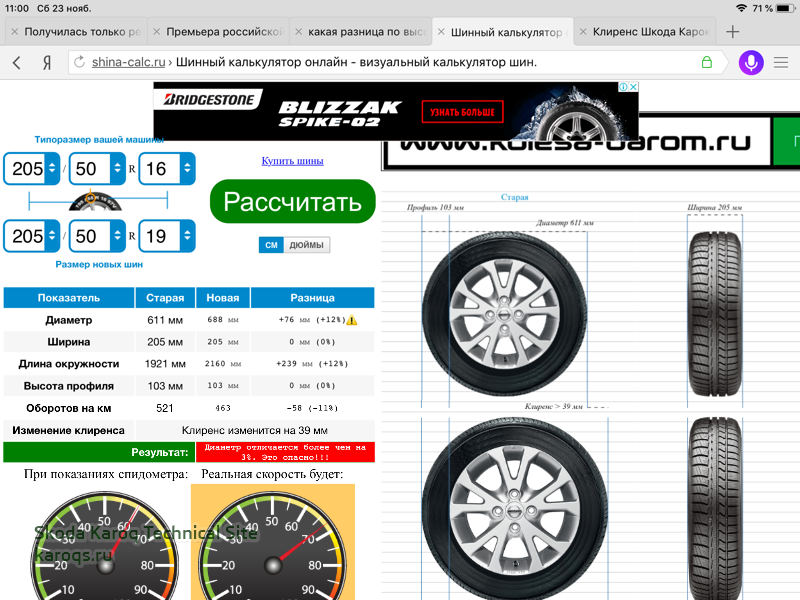Close the 'какая разница по высоте' tab

pyautogui.click(x=298, y=32)
